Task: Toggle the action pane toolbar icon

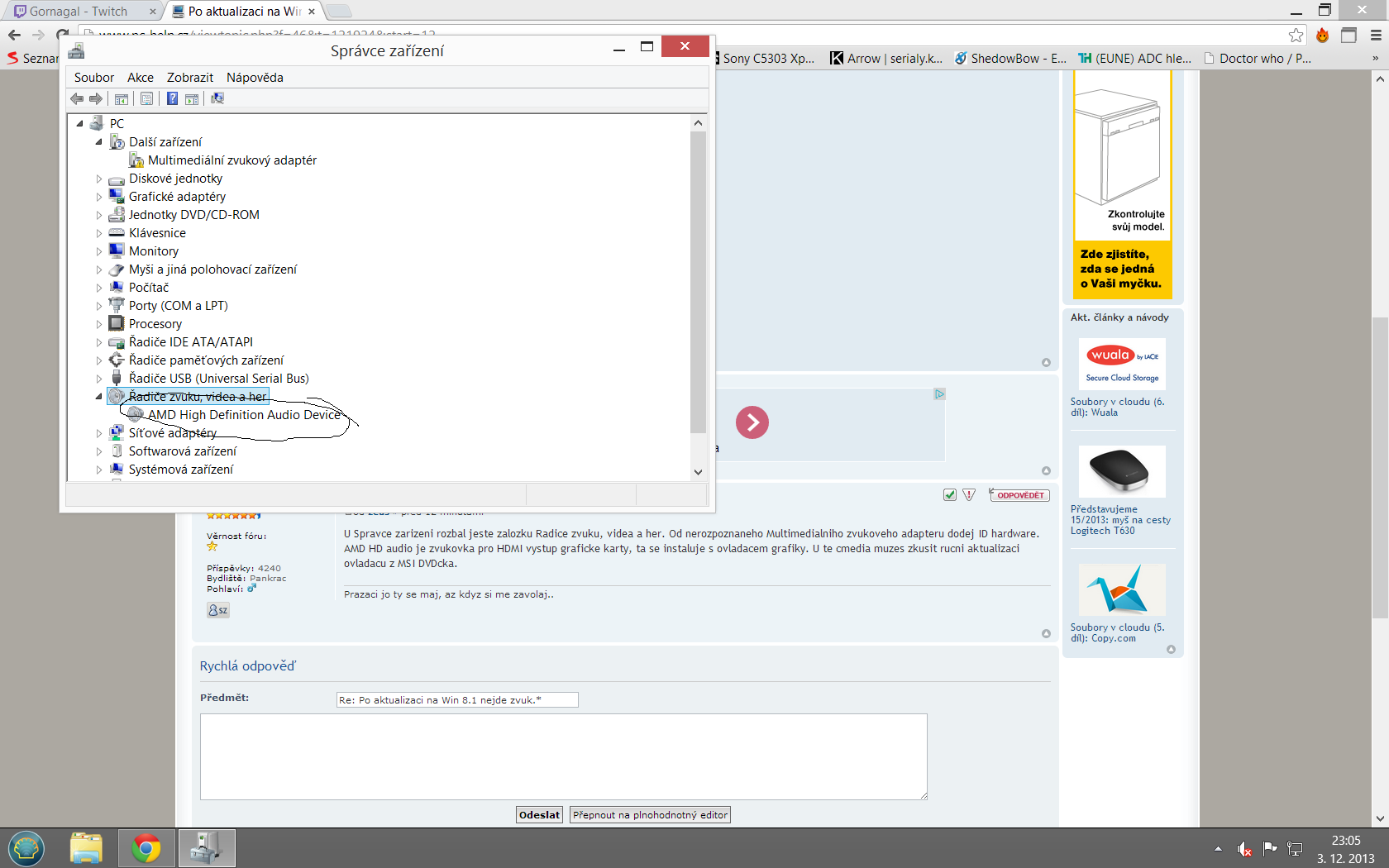Action: 192,99
